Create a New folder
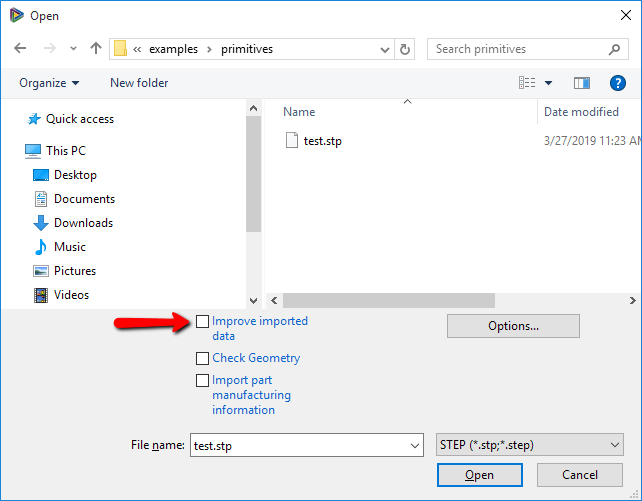The image size is (642, 501). [x=139, y=83]
